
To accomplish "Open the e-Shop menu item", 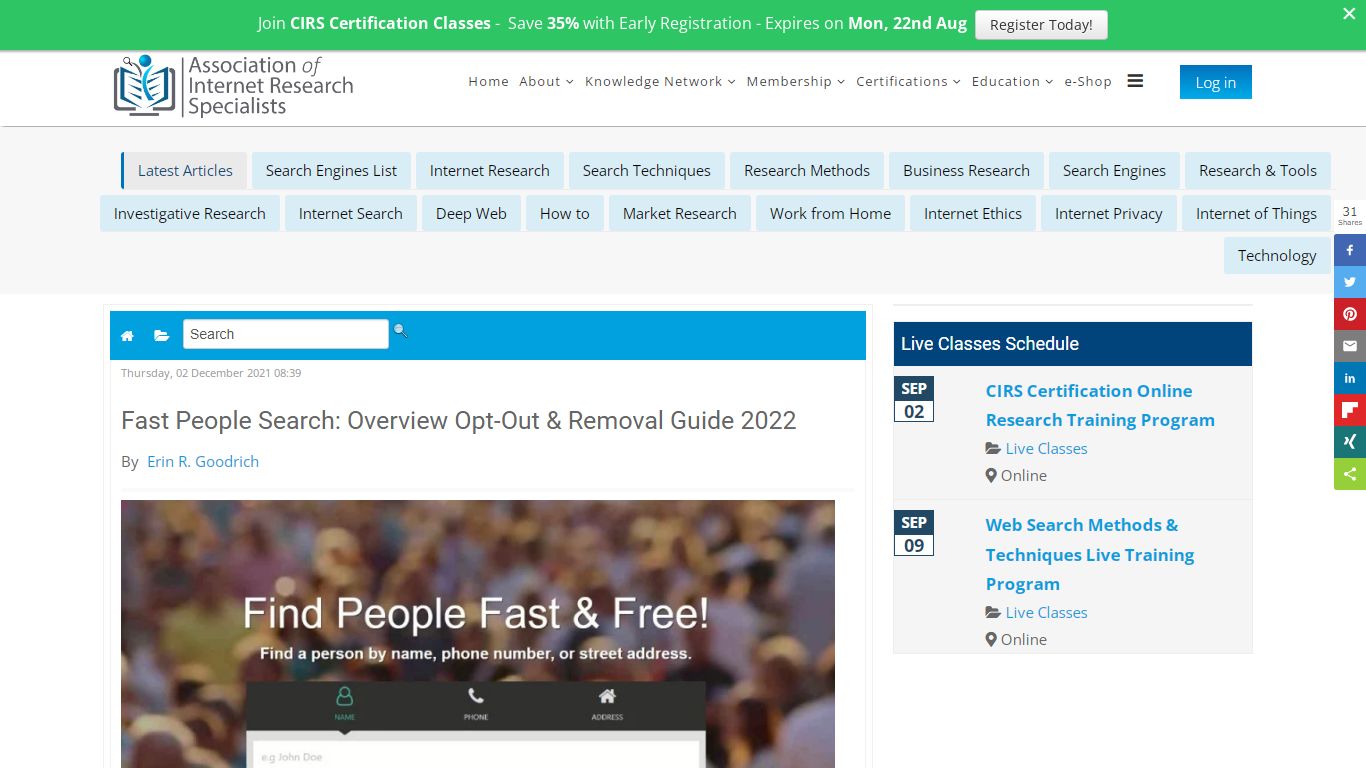I will (1088, 81).
